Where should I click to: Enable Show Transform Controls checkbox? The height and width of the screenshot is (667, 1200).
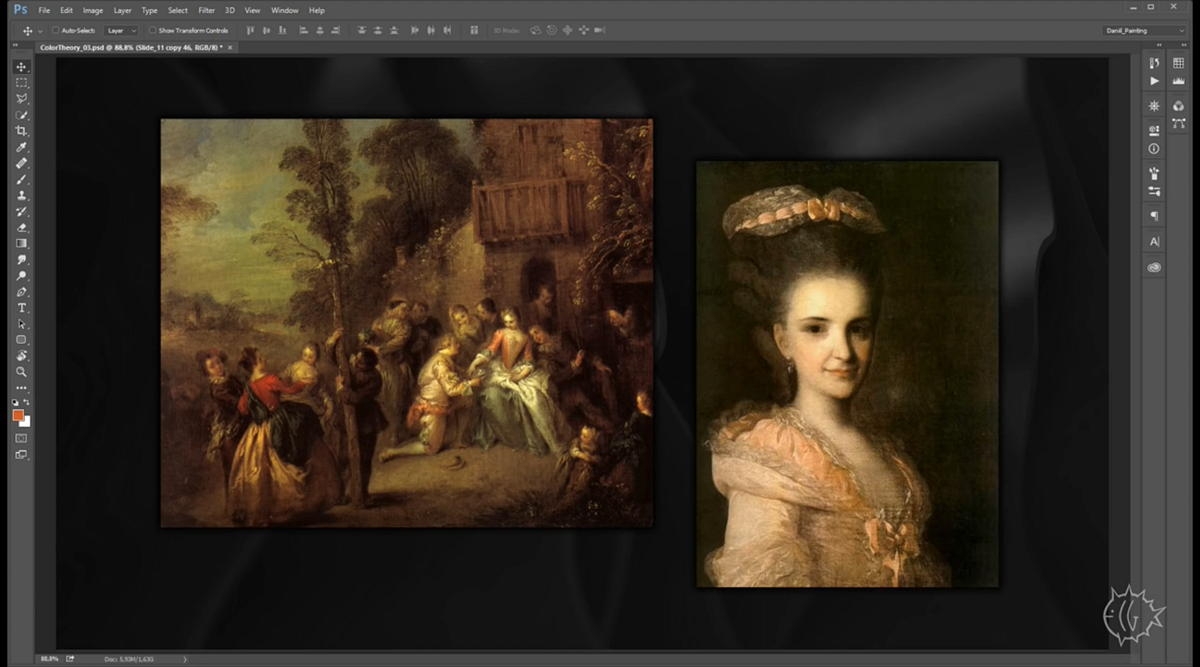(x=151, y=30)
